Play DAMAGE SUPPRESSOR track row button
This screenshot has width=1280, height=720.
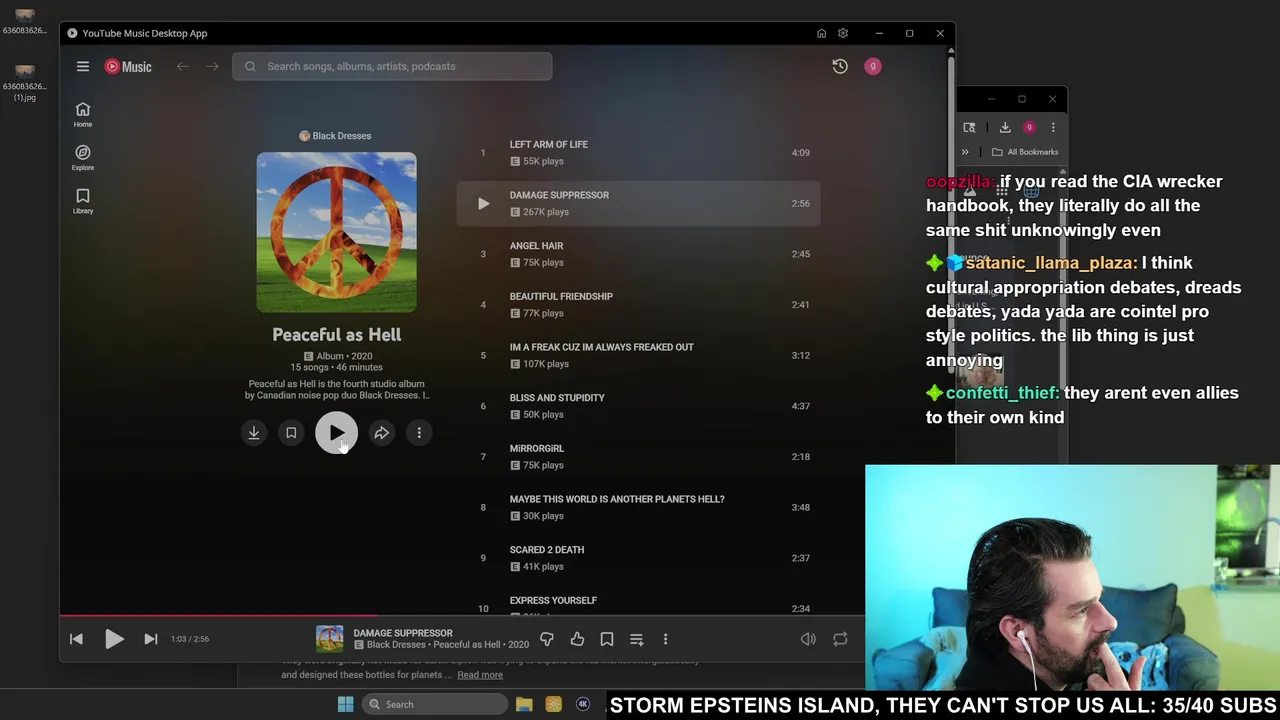tap(483, 203)
